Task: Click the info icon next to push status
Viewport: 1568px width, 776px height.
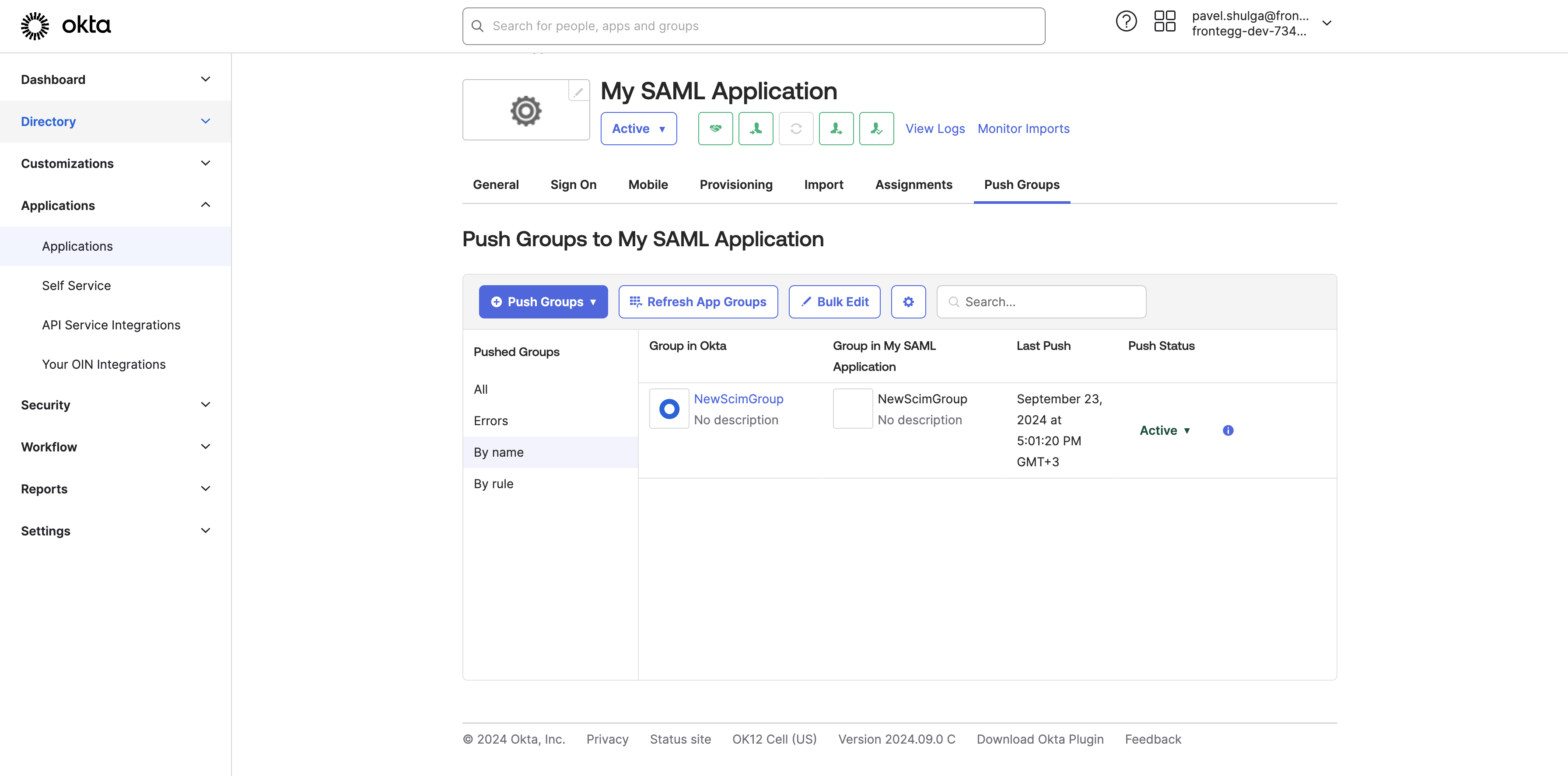Action: point(1228,430)
